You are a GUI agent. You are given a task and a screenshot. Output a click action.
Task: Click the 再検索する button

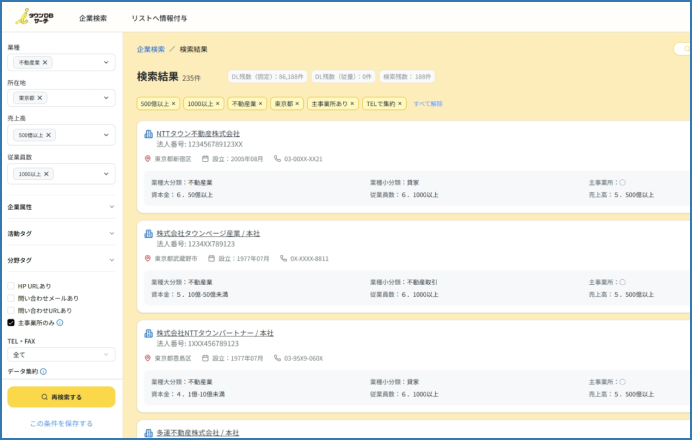[61, 397]
